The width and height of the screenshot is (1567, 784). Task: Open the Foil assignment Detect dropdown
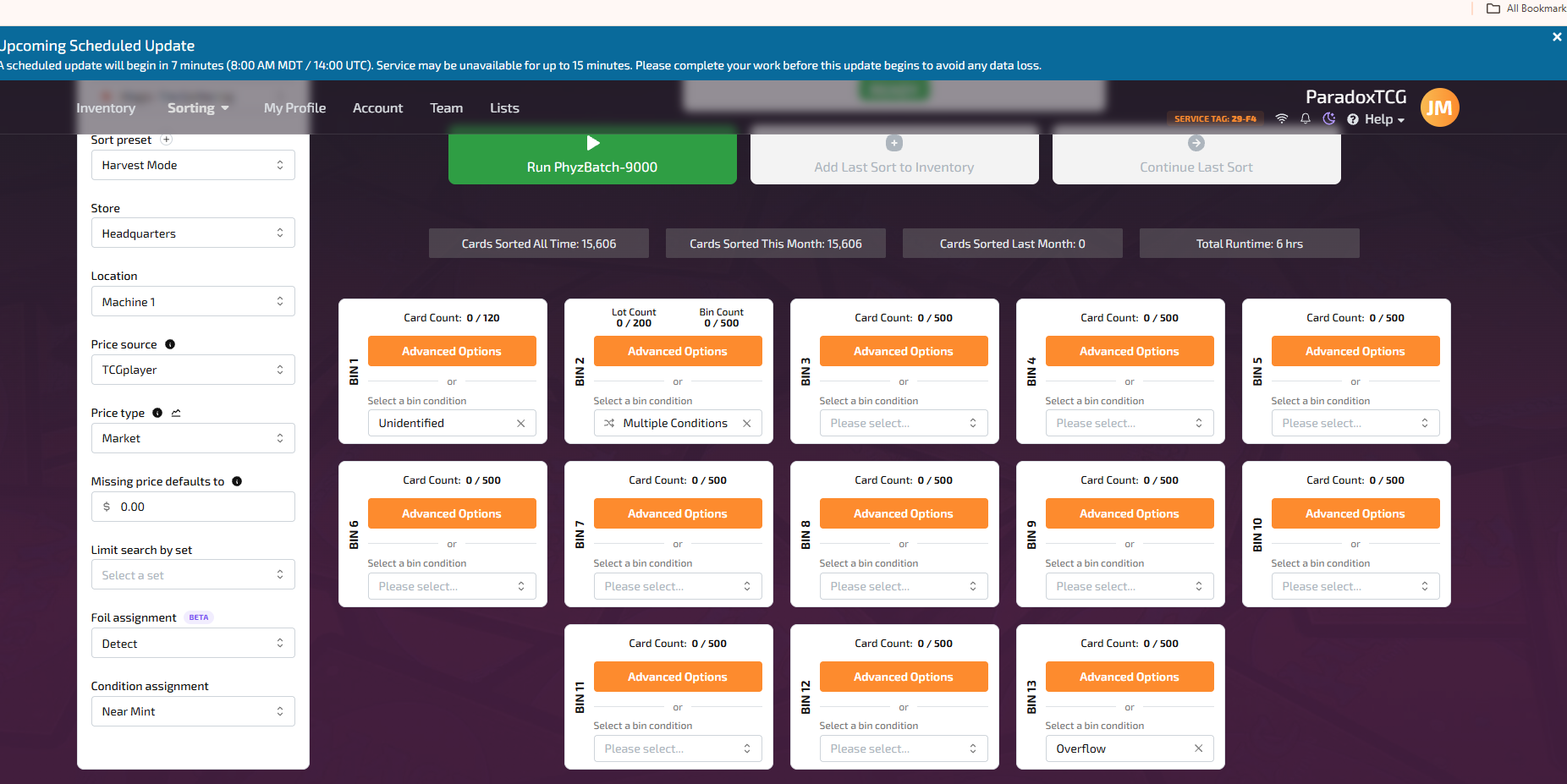(193, 644)
